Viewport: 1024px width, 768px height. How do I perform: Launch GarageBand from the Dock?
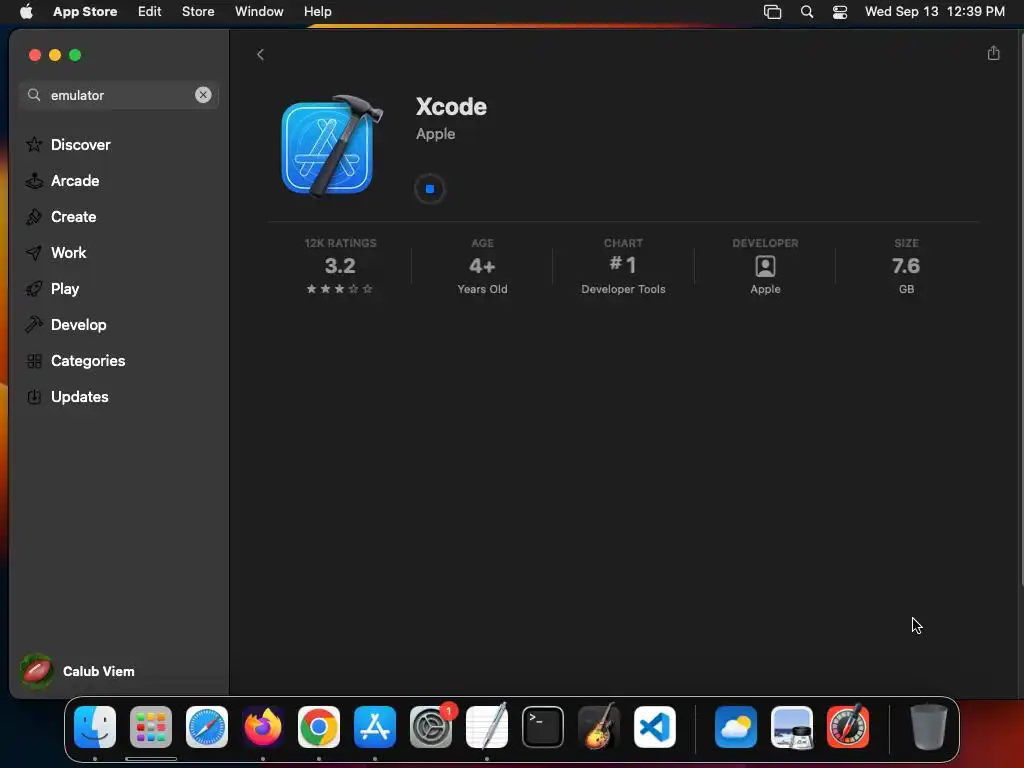(x=599, y=727)
